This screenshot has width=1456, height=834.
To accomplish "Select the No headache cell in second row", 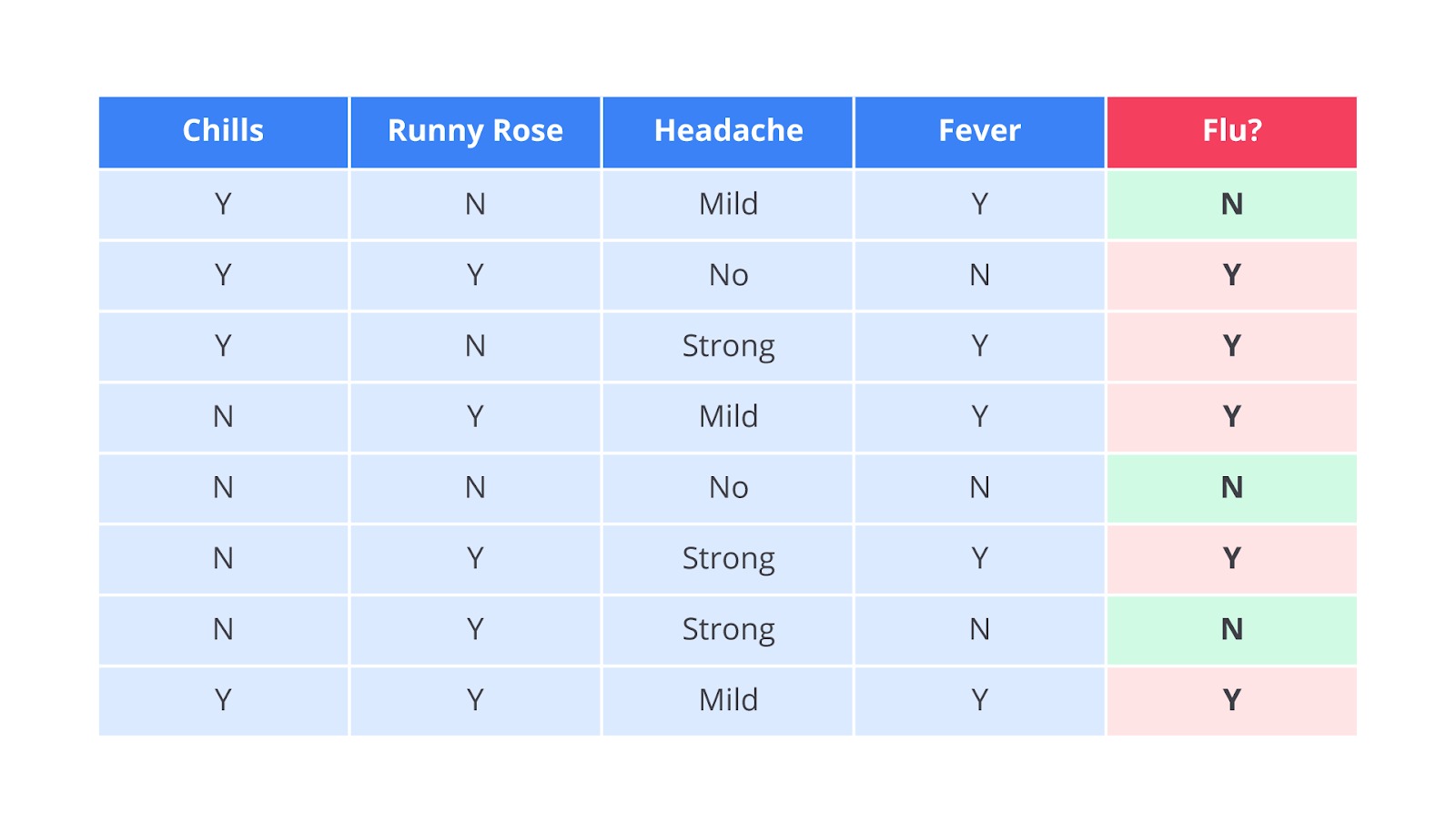I will [x=728, y=275].
